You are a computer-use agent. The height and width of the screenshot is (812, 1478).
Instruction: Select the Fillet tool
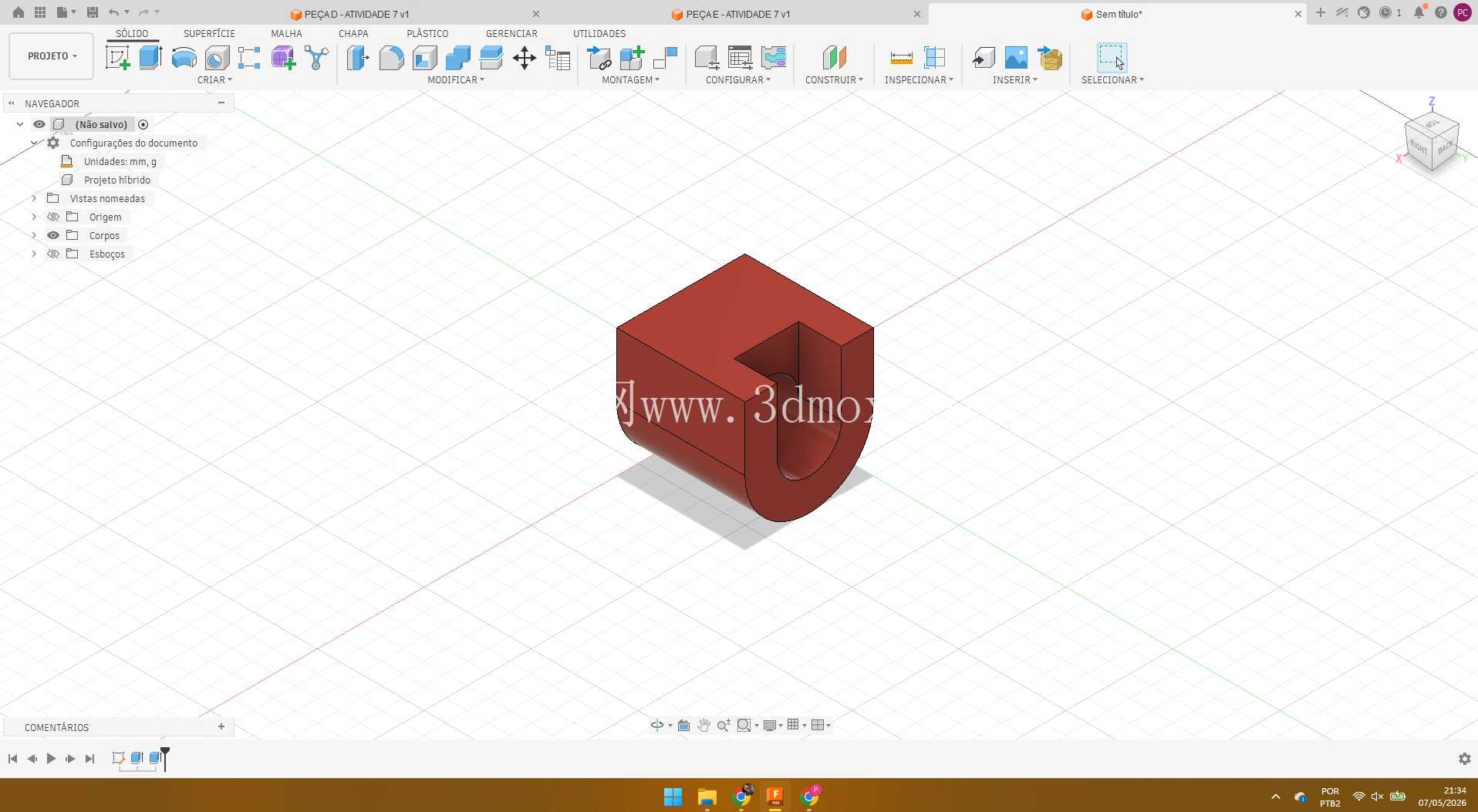point(391,58)
